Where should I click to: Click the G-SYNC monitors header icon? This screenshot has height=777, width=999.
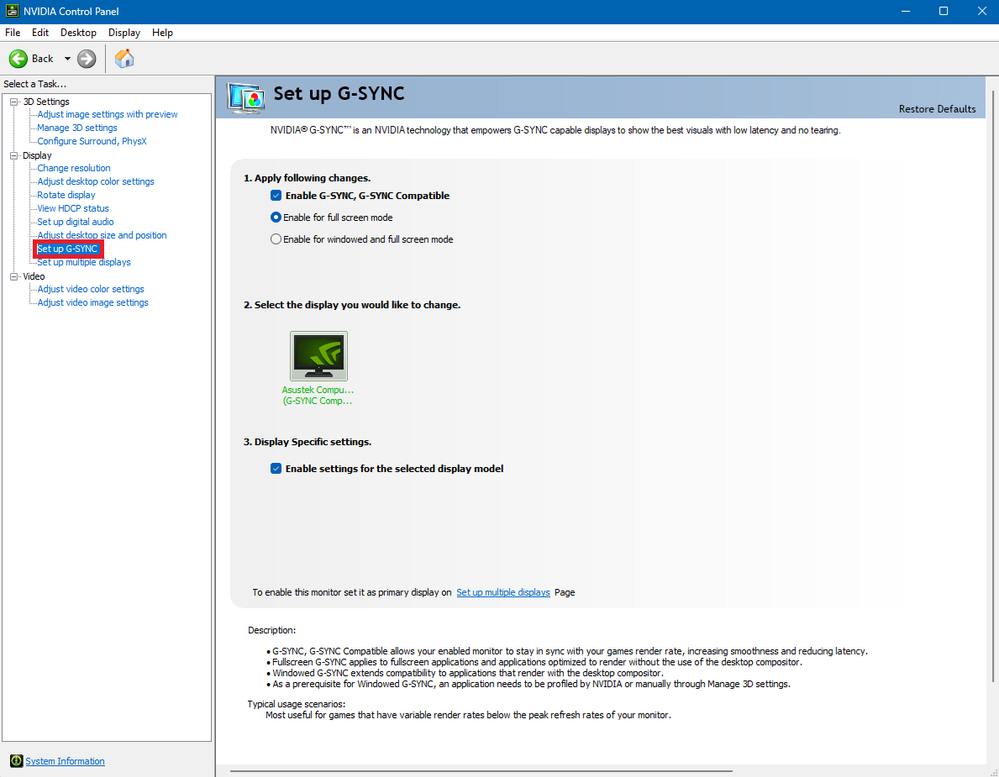246,98
